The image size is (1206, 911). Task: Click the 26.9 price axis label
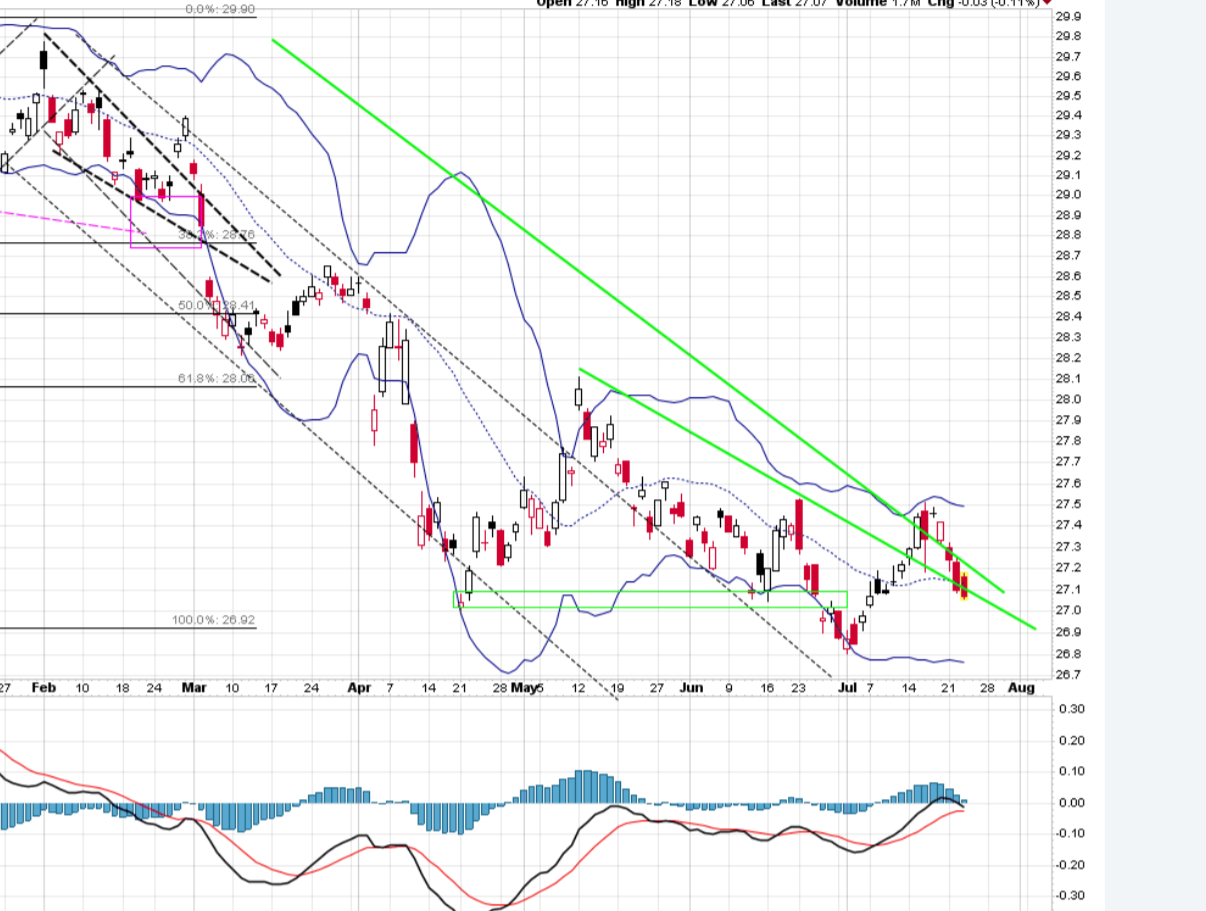point(1068,633)
